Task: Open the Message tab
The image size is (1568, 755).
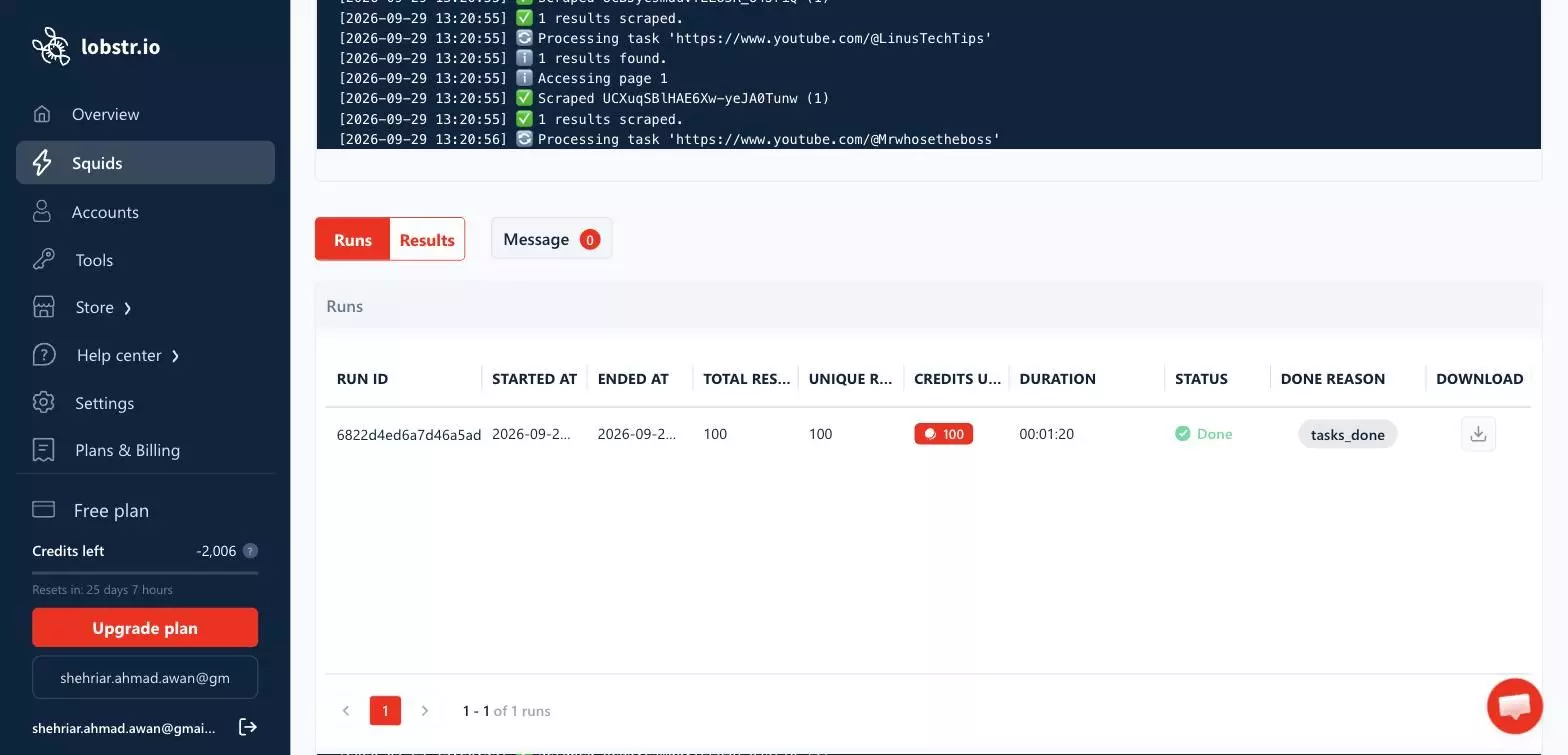Action: (551, 239)
